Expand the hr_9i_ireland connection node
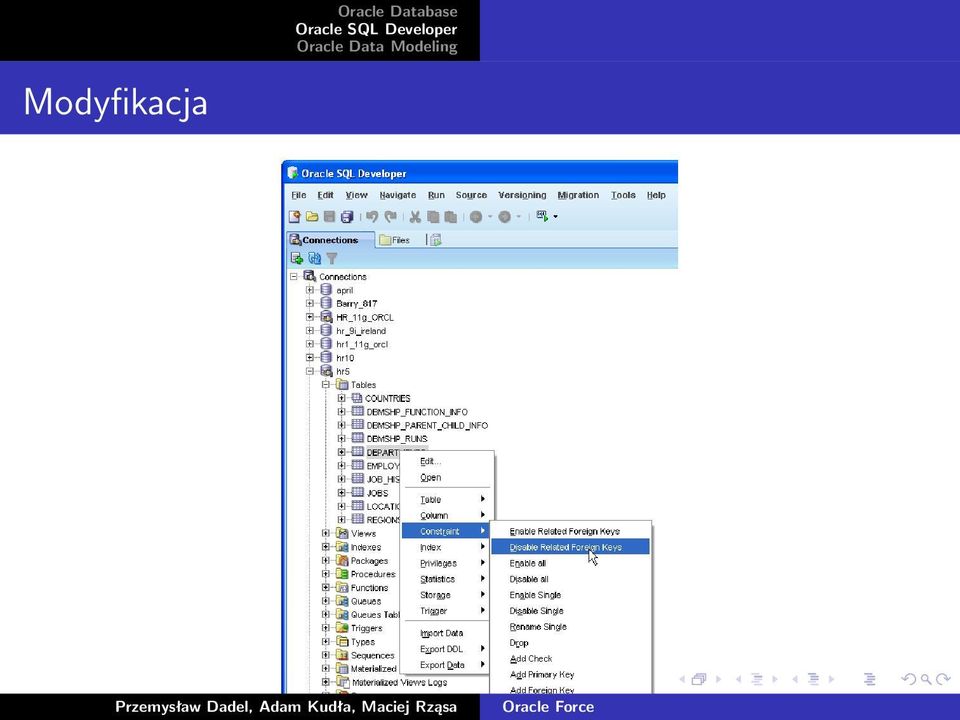The width and height of the screenshot is (960, 720). pyautogui.click(x=310, y=331)
